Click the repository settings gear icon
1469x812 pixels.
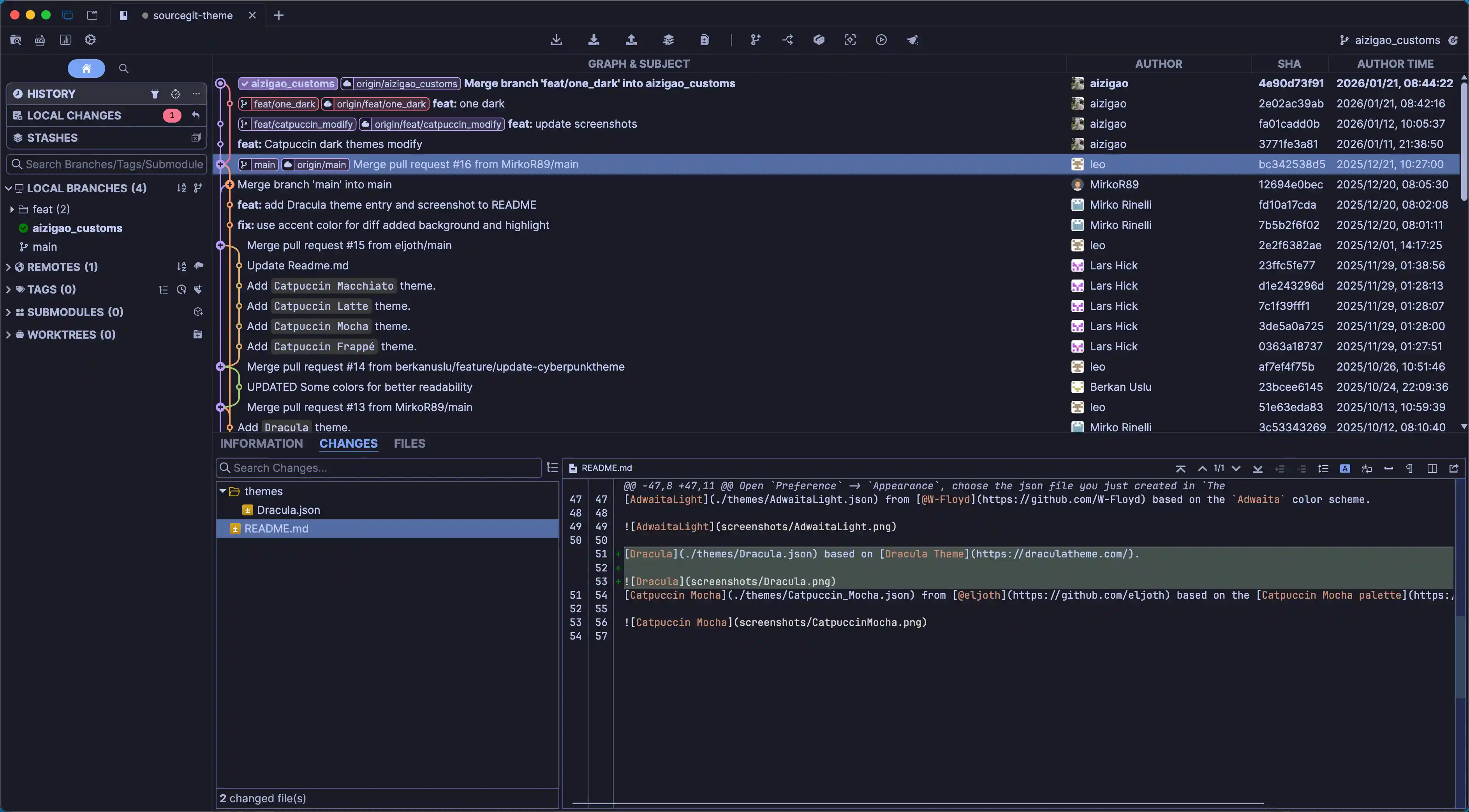coord(90,40)
